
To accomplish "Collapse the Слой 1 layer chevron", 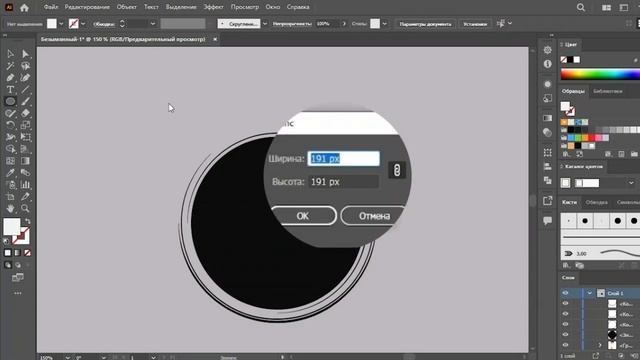I will (590, 293).
